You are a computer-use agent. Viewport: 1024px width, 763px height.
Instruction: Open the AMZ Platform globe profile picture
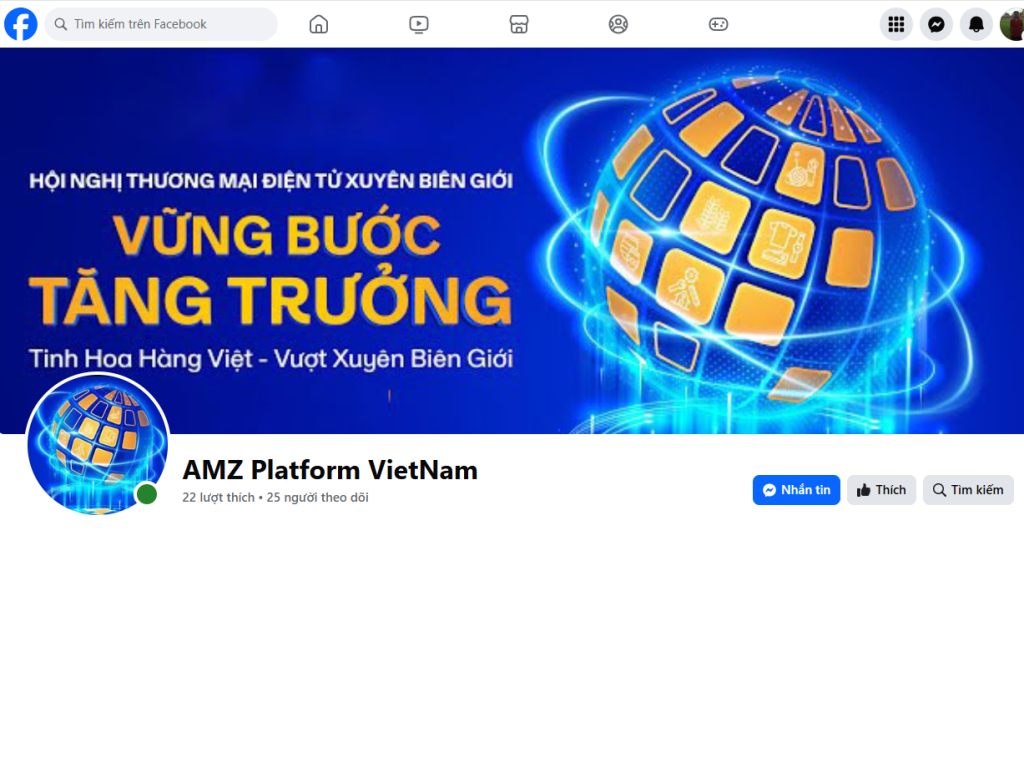point(98,444)
